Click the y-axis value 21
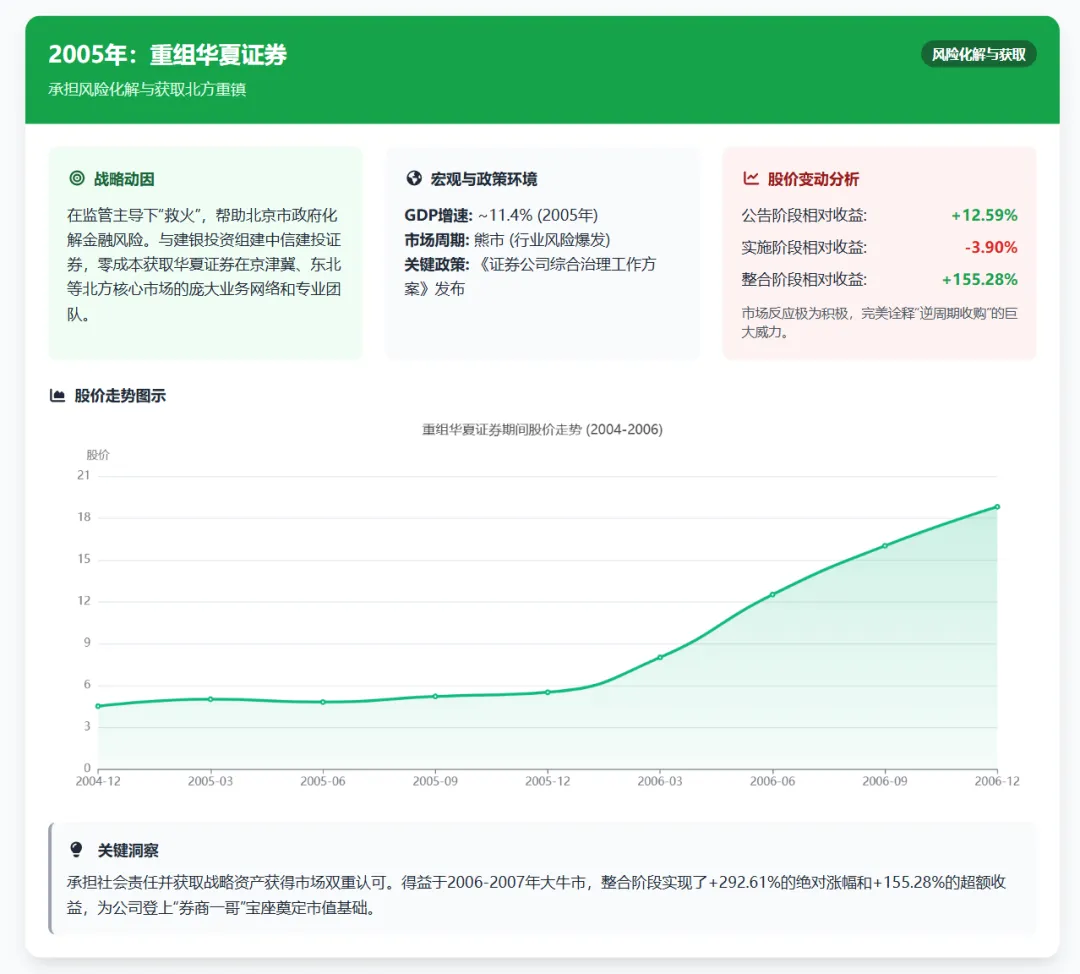The height and width of the screenshot is (974, 1080). tap(83, 475)
